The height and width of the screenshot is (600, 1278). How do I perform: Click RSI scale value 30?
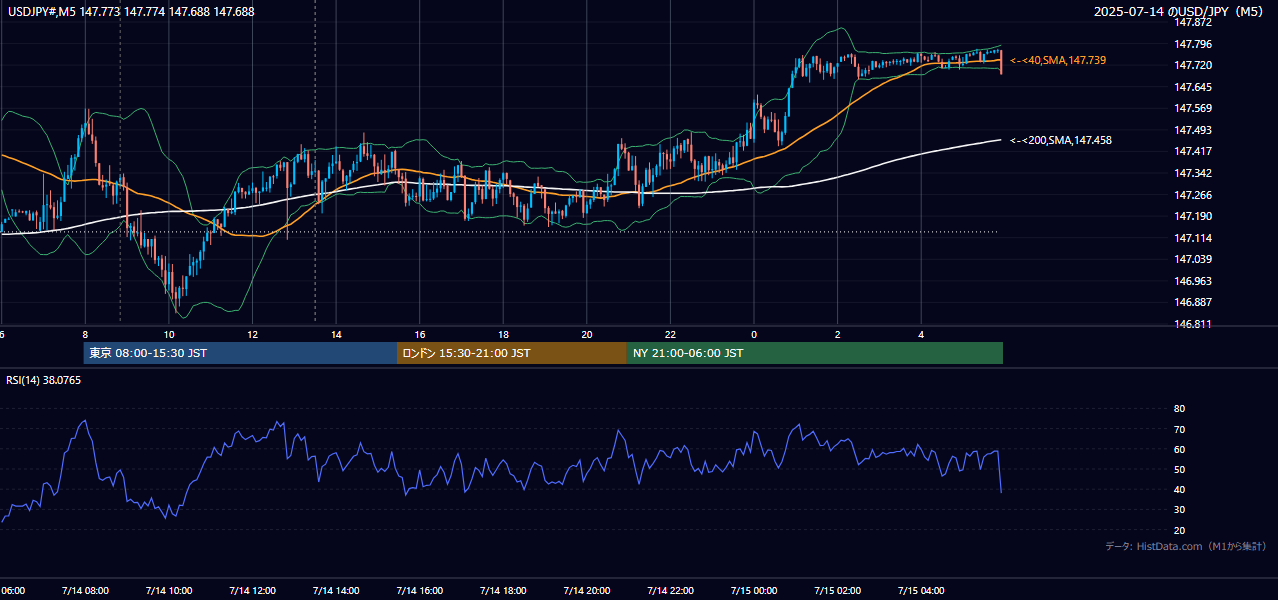pyautogui.click(x=1180, y=510)
